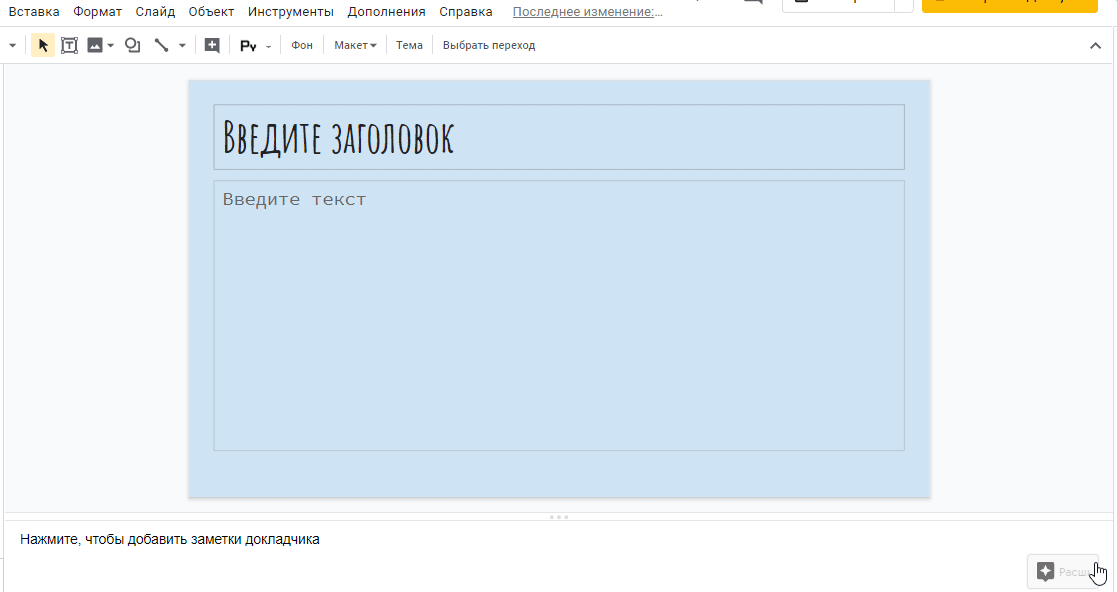
Task: Click the Ру input tools icon
Action: point(248,46)
